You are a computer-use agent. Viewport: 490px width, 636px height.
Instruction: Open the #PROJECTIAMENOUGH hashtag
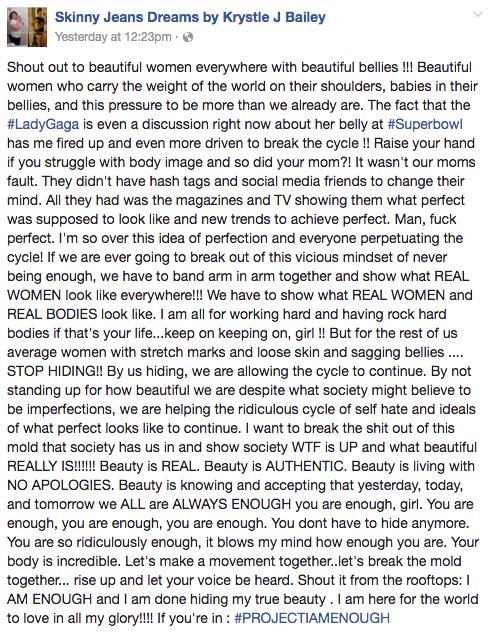312,618
